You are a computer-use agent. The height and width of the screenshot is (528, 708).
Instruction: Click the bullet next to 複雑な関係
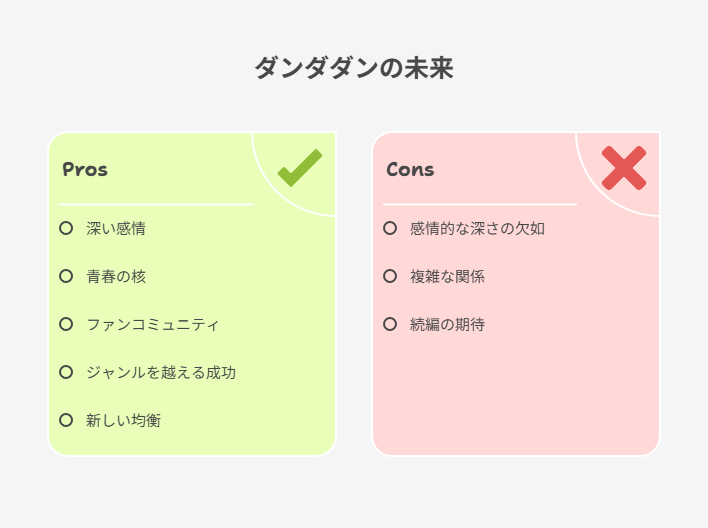[x=390, y=276]
